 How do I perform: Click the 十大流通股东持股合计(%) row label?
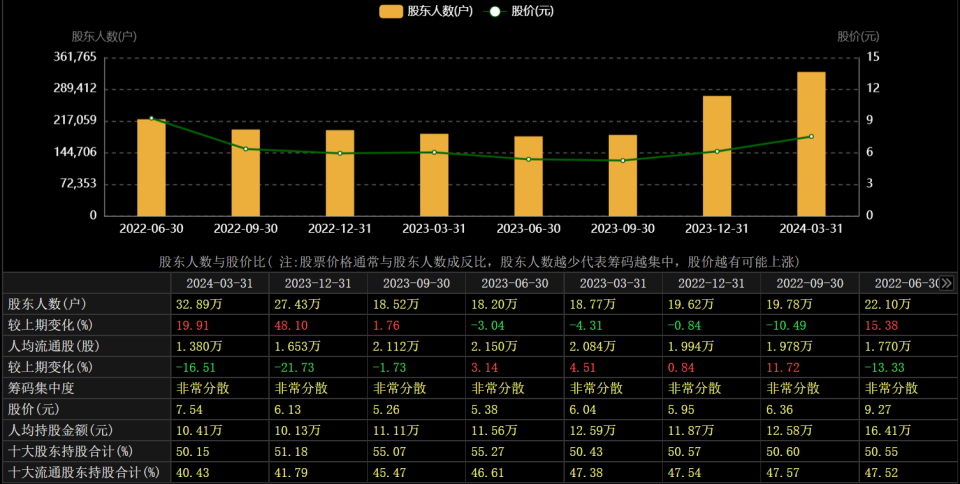83,472
